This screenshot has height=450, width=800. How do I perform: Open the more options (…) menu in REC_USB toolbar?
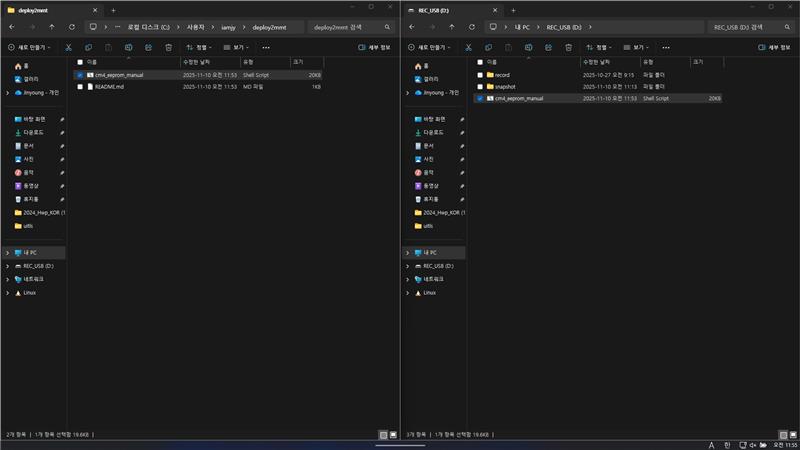pos(666,47)
